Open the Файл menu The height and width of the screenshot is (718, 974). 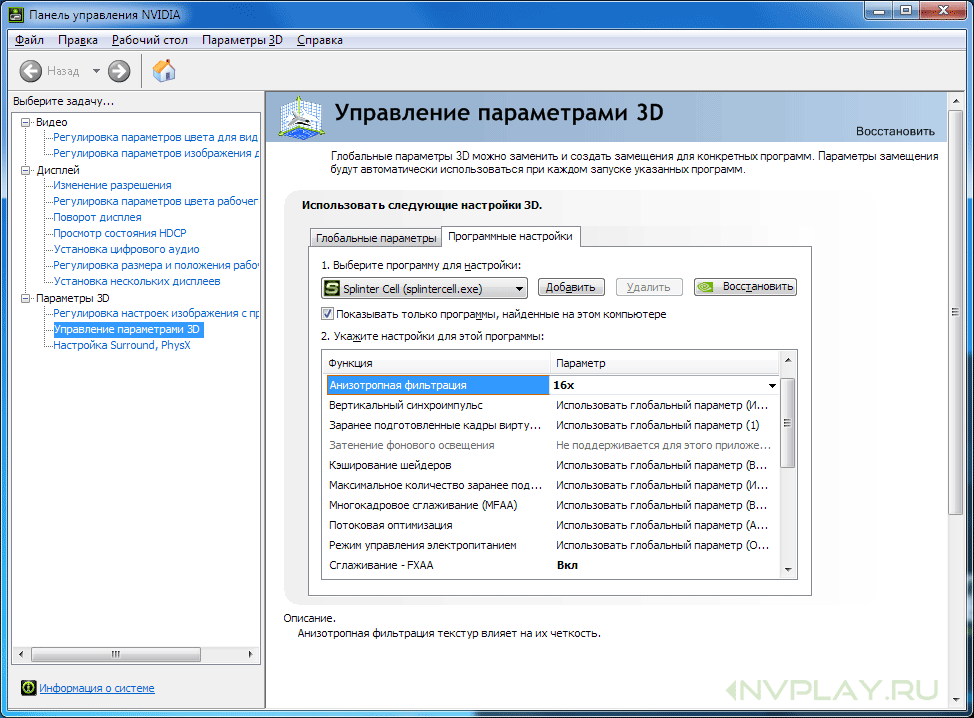click(x=29, y=40)
